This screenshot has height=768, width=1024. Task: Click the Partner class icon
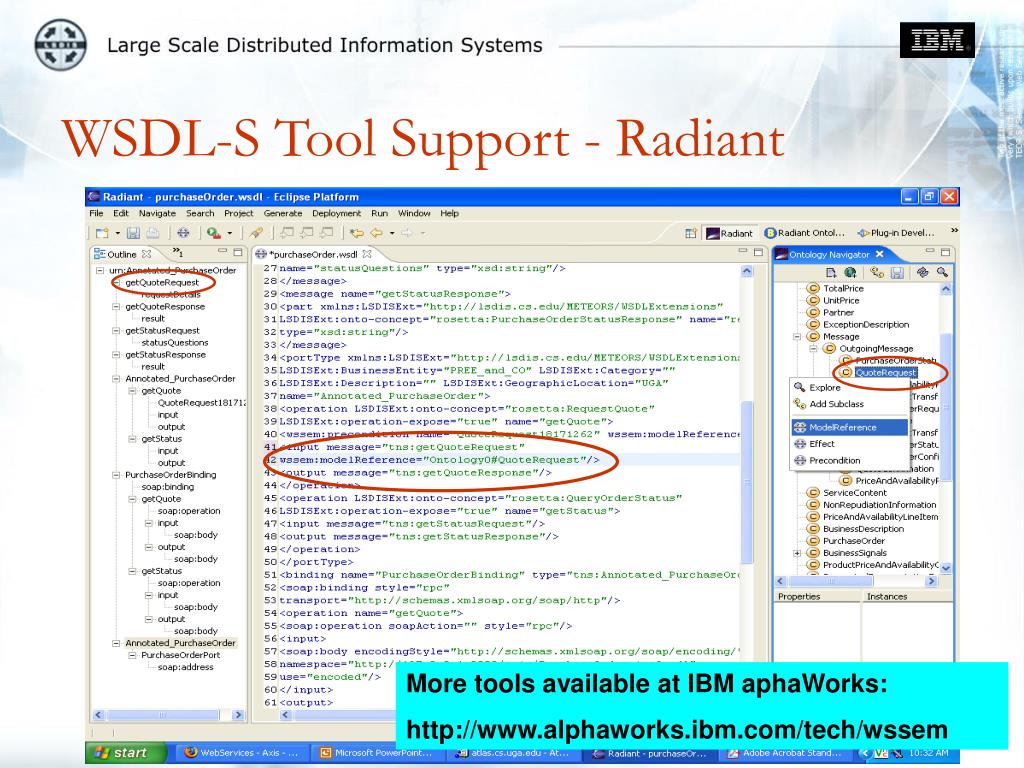point(813,312)
